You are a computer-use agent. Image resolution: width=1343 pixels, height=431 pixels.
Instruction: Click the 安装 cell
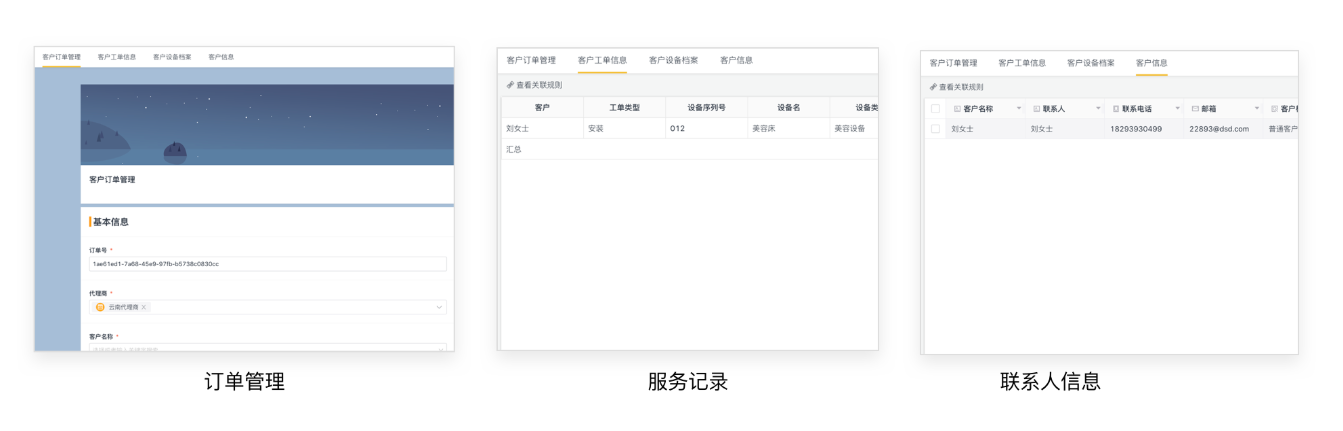tap(624, 128)
